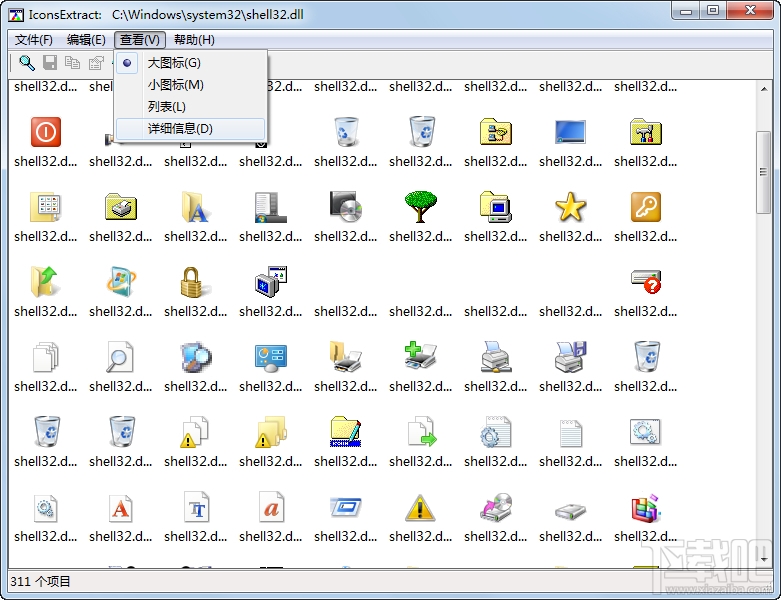Select the printer with green plus icon
This screenshot has height=600, width=781.
tap(420, 356)
